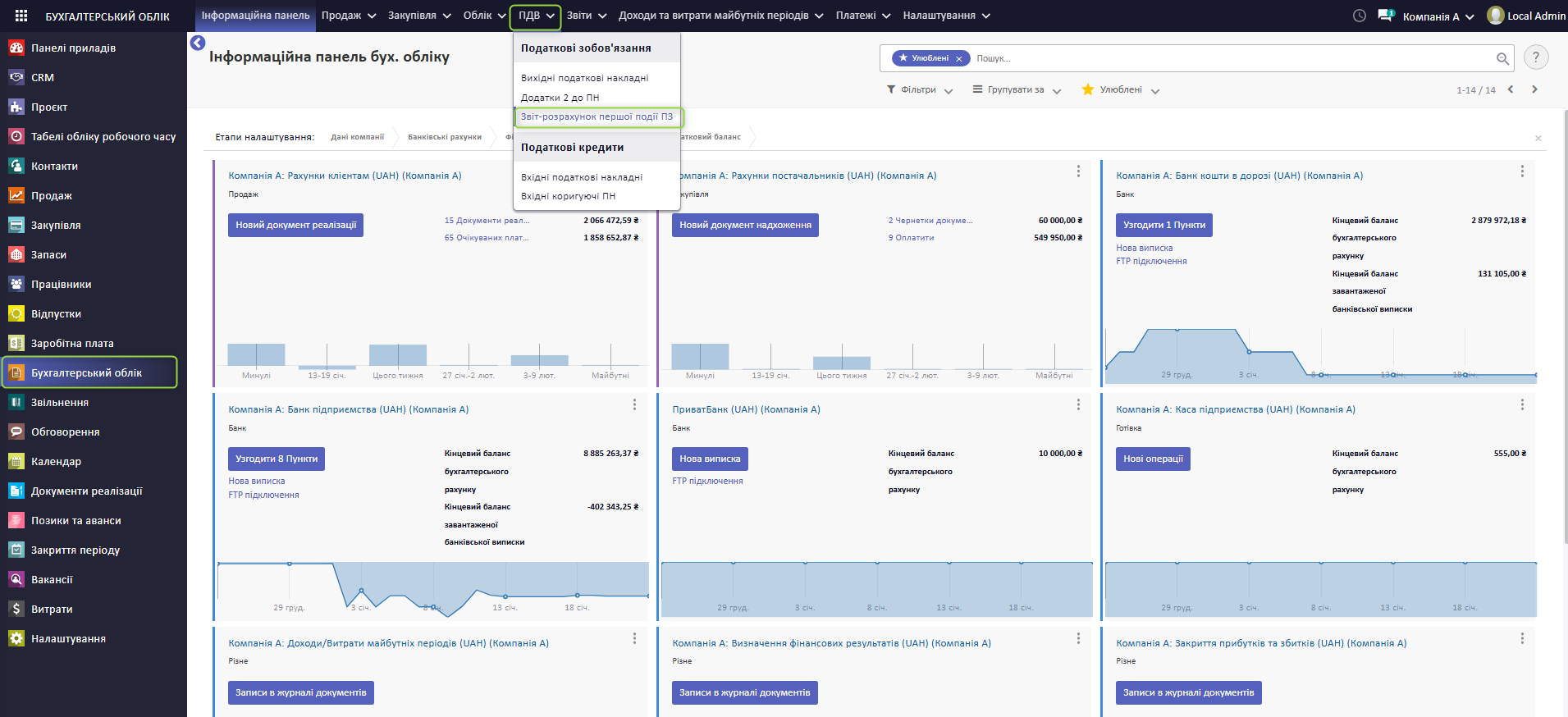
Task: Expand the Улюблені favorites dropdown
Action: (x=1120, y=89)
